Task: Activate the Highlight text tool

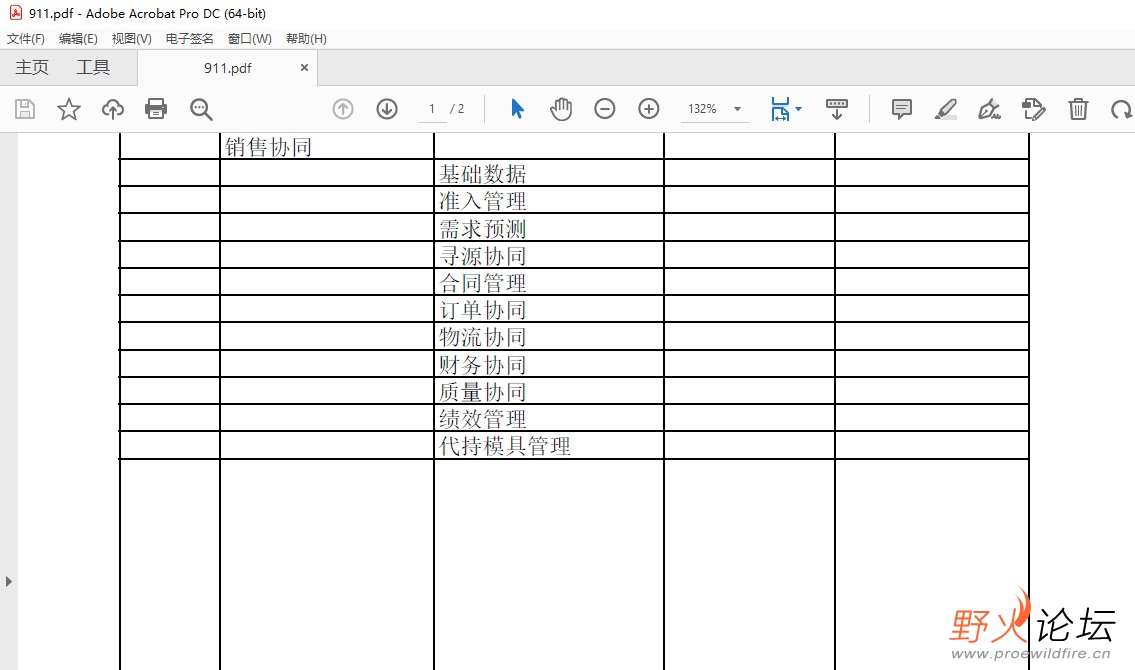Action: (945, 109)
